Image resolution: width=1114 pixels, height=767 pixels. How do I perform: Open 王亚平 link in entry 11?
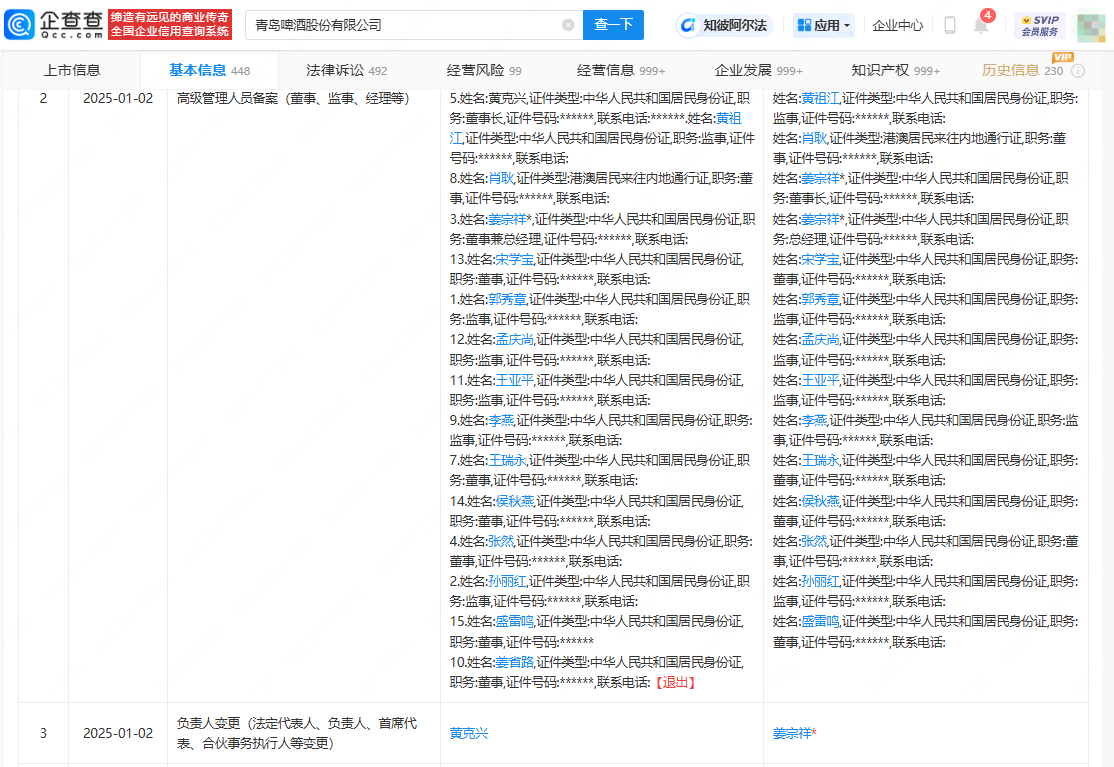(514, 380)
